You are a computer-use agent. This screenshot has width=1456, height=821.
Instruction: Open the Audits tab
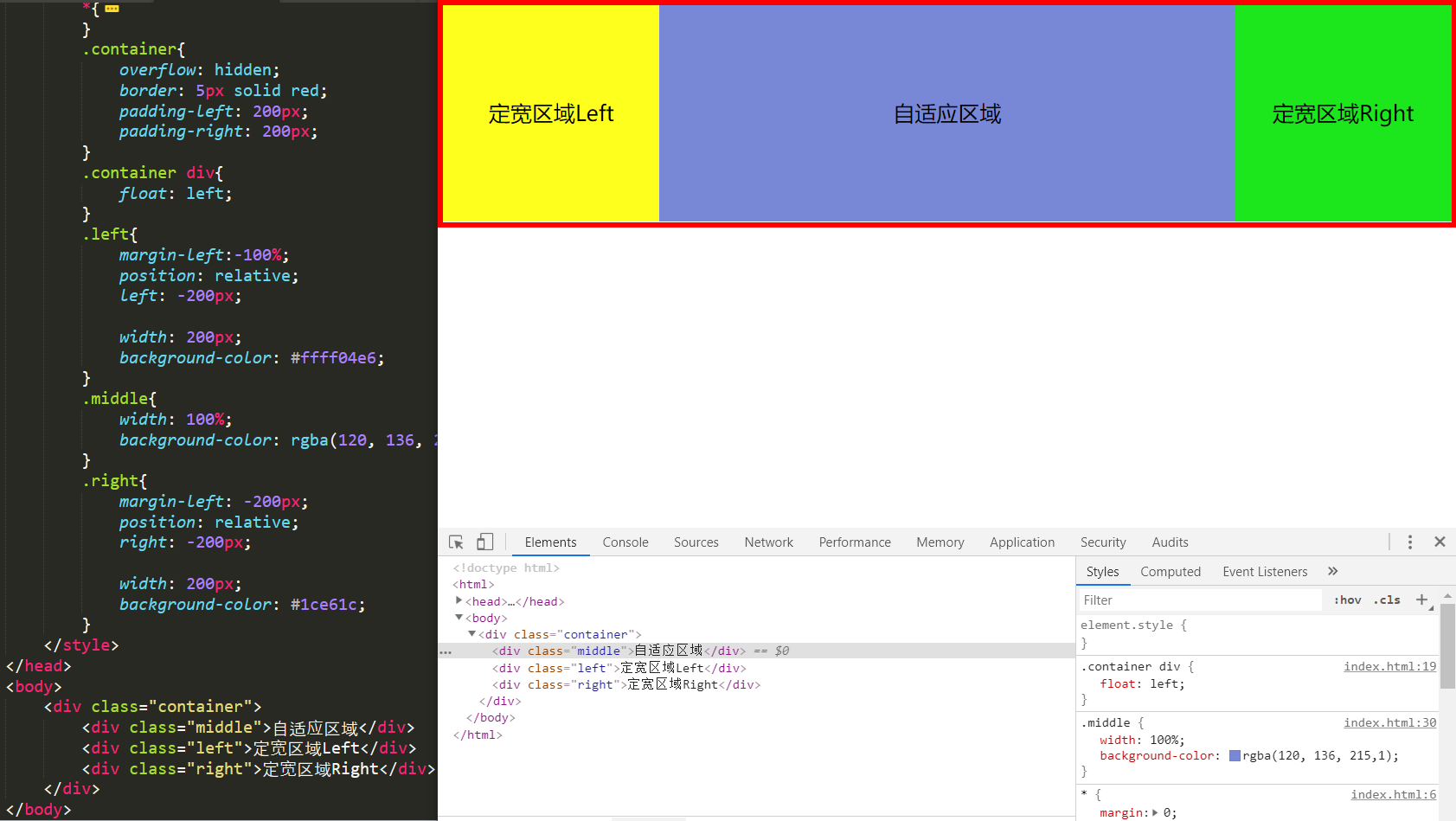click(x=1171, y=542)
